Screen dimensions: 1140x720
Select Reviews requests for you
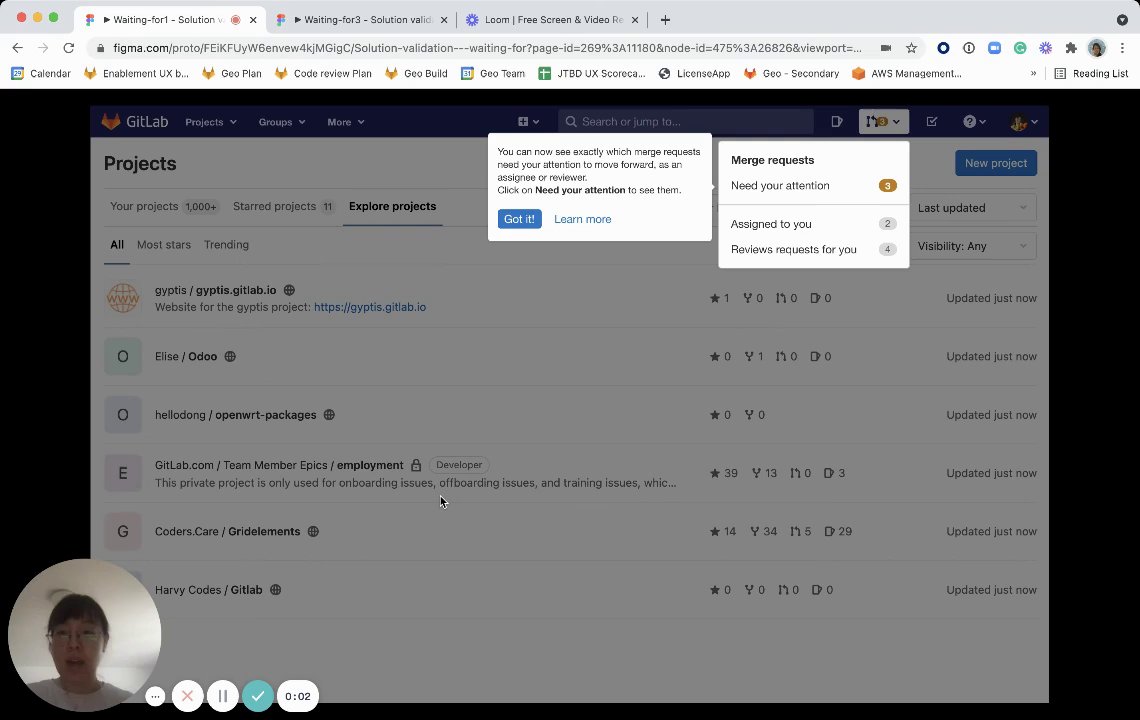[x=814, y=249]
